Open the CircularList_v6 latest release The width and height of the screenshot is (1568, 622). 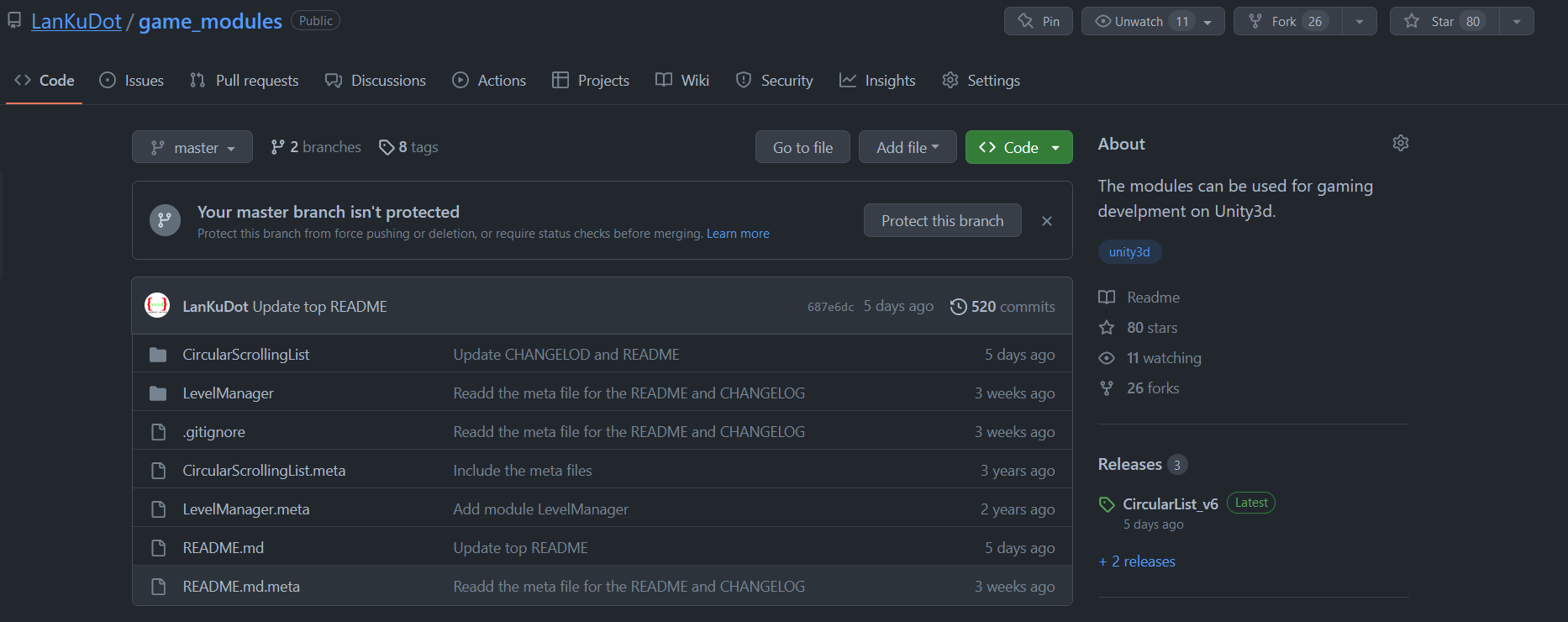(x=1171, y=503)
